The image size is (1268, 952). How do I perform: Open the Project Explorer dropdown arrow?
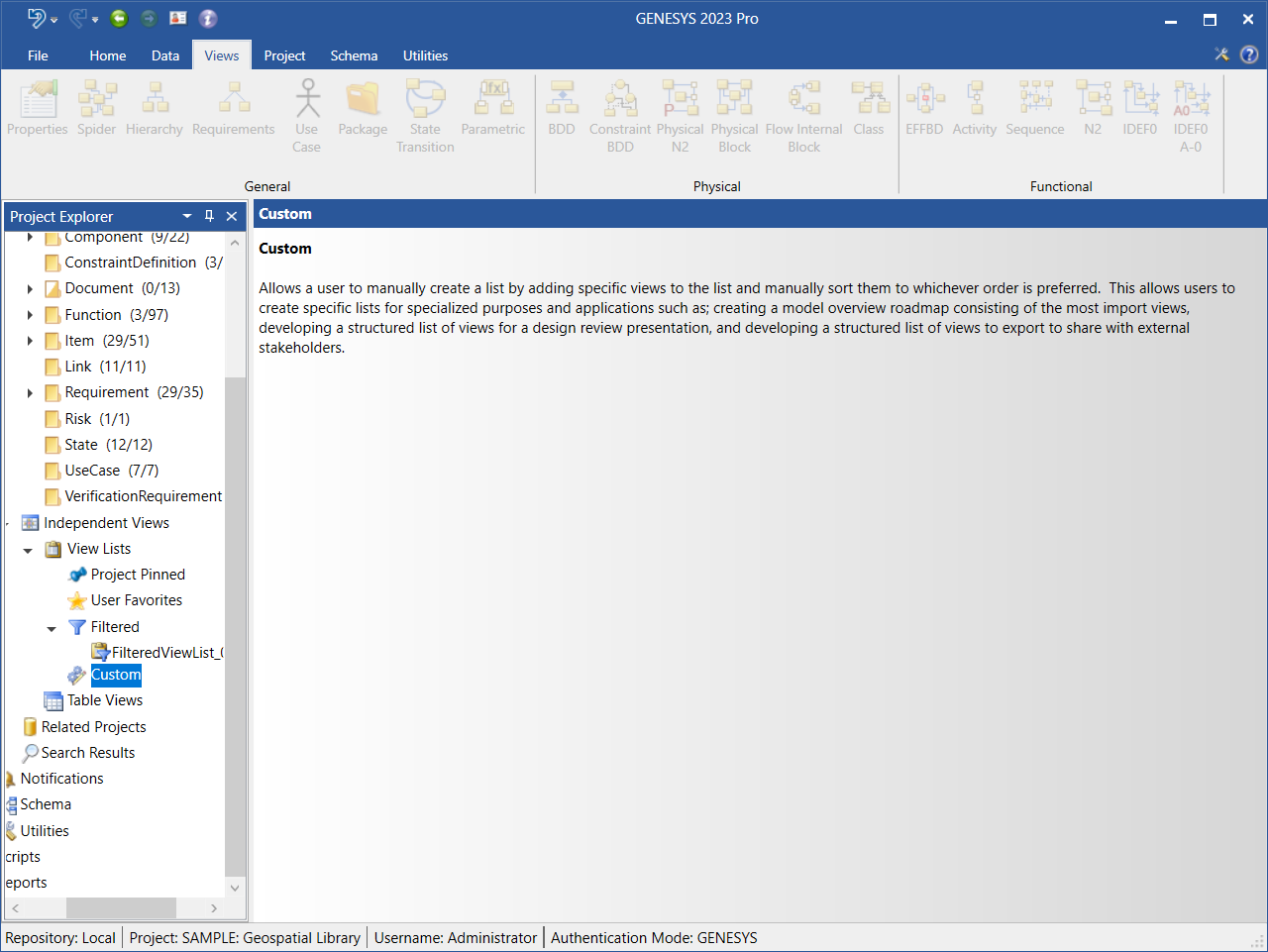[x=187, y=216]
